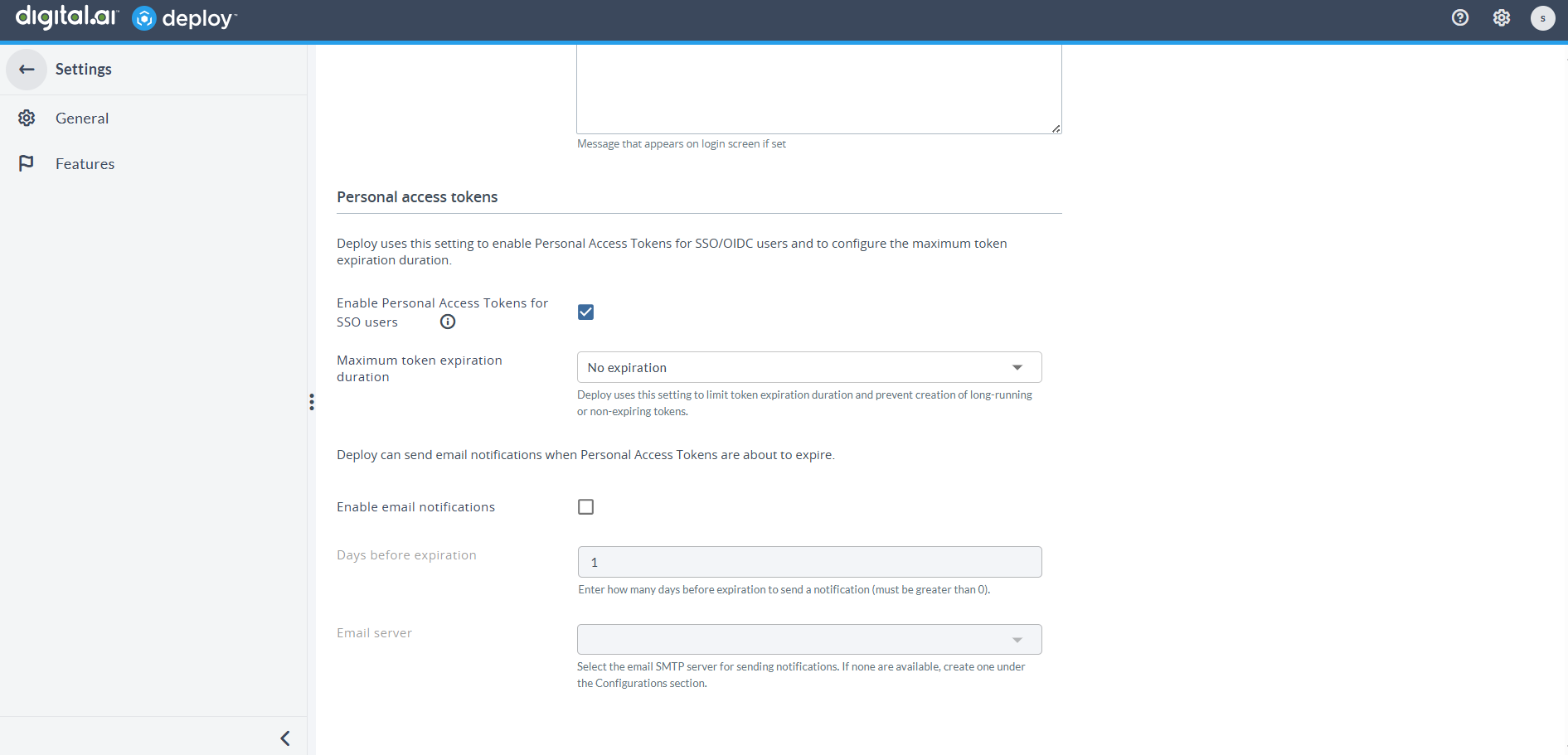Open Maximum token expiration duration dropdown
Viewport: 1568px width, 755px height.
808,368
